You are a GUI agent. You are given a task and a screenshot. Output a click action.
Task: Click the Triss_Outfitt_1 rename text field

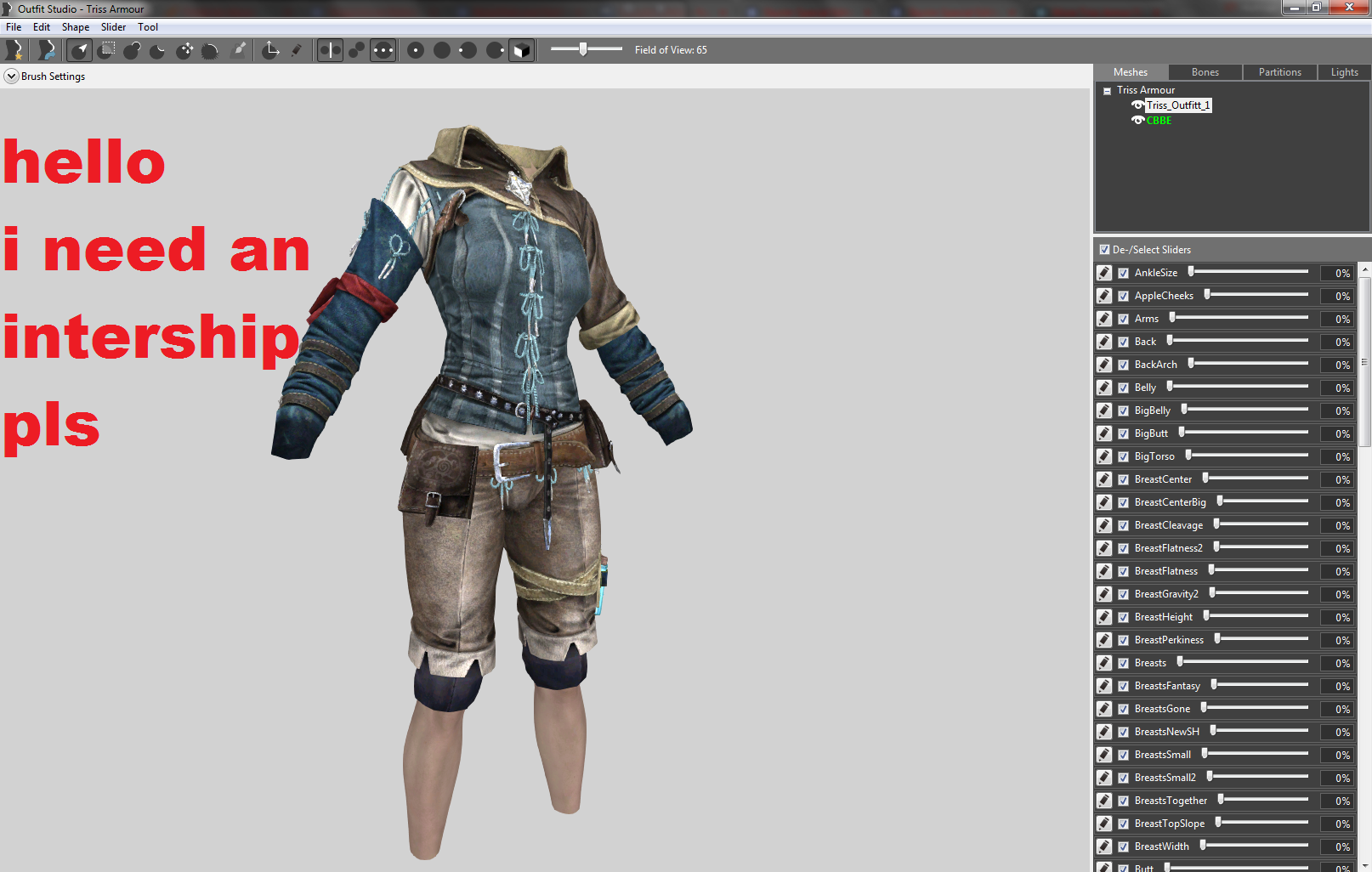(x=1178, y=105)
